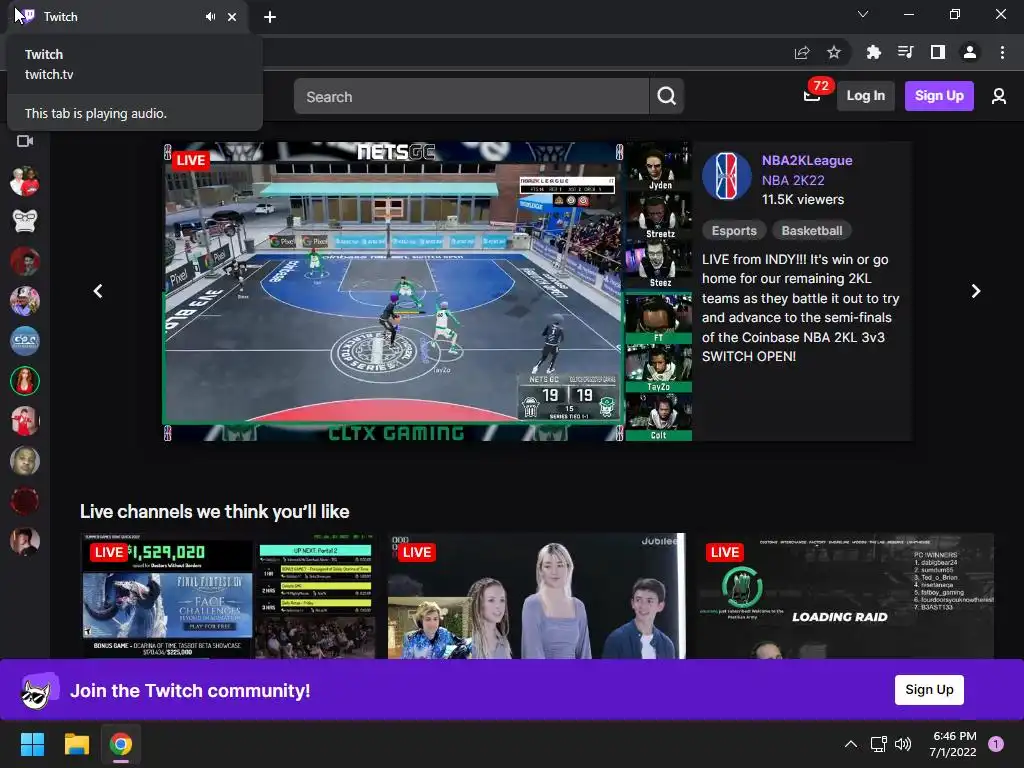This screenshot has width=1024, height=768.
Task: Click 'Live channels we think you'll like' heading
Action: [214, 511]
